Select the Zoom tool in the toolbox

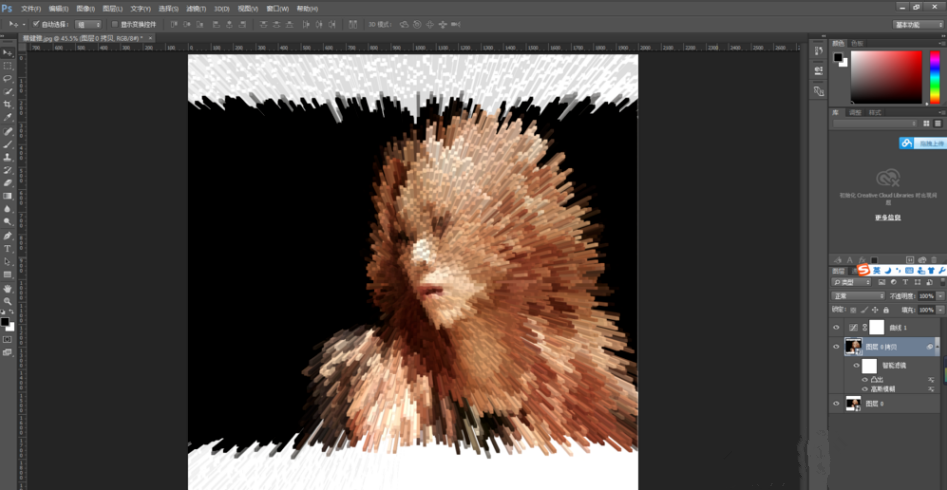(8, 301)
